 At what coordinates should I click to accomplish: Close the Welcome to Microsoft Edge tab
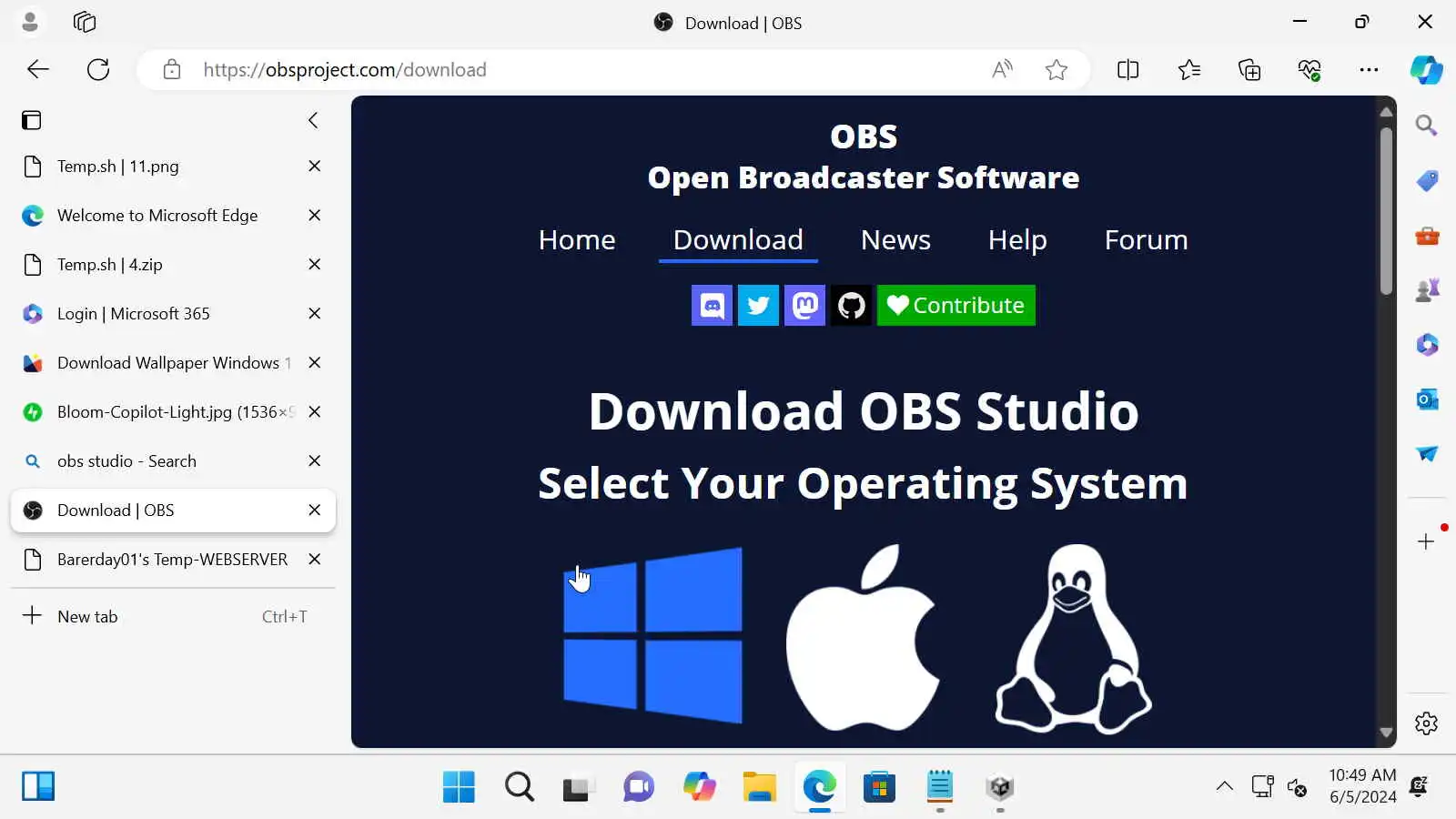tap(314, 216)
